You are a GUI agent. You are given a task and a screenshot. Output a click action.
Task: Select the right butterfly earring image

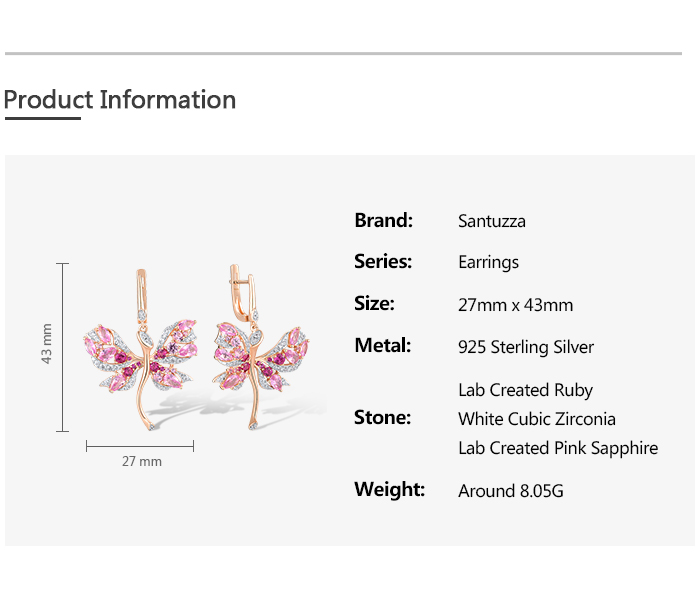tap(262, 350)
